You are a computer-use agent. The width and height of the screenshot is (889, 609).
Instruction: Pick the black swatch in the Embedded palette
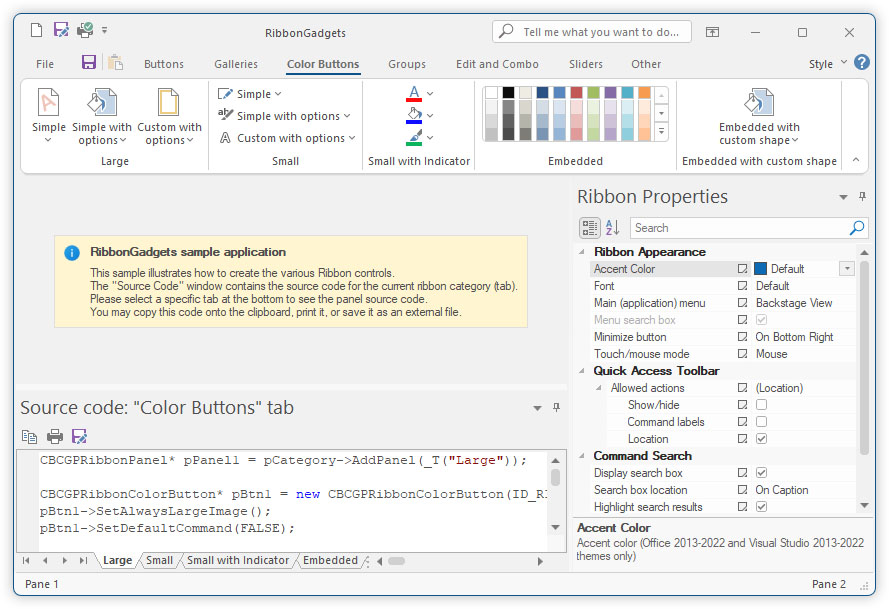[x=508, y=93]
